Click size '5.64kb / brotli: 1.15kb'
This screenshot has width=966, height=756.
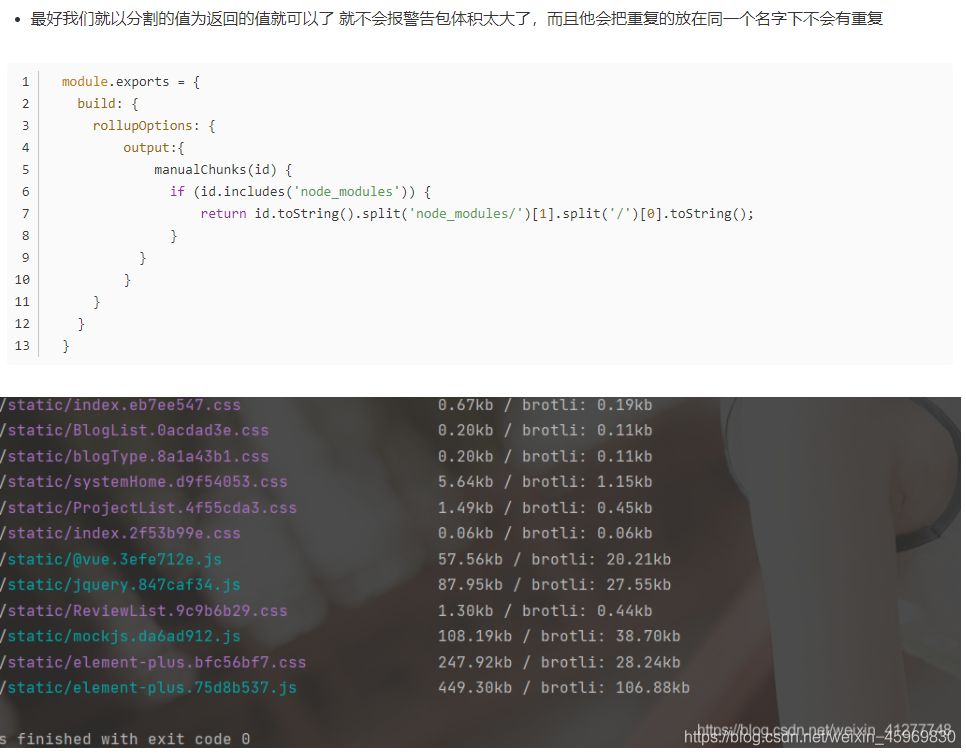(x=545, y=482)
